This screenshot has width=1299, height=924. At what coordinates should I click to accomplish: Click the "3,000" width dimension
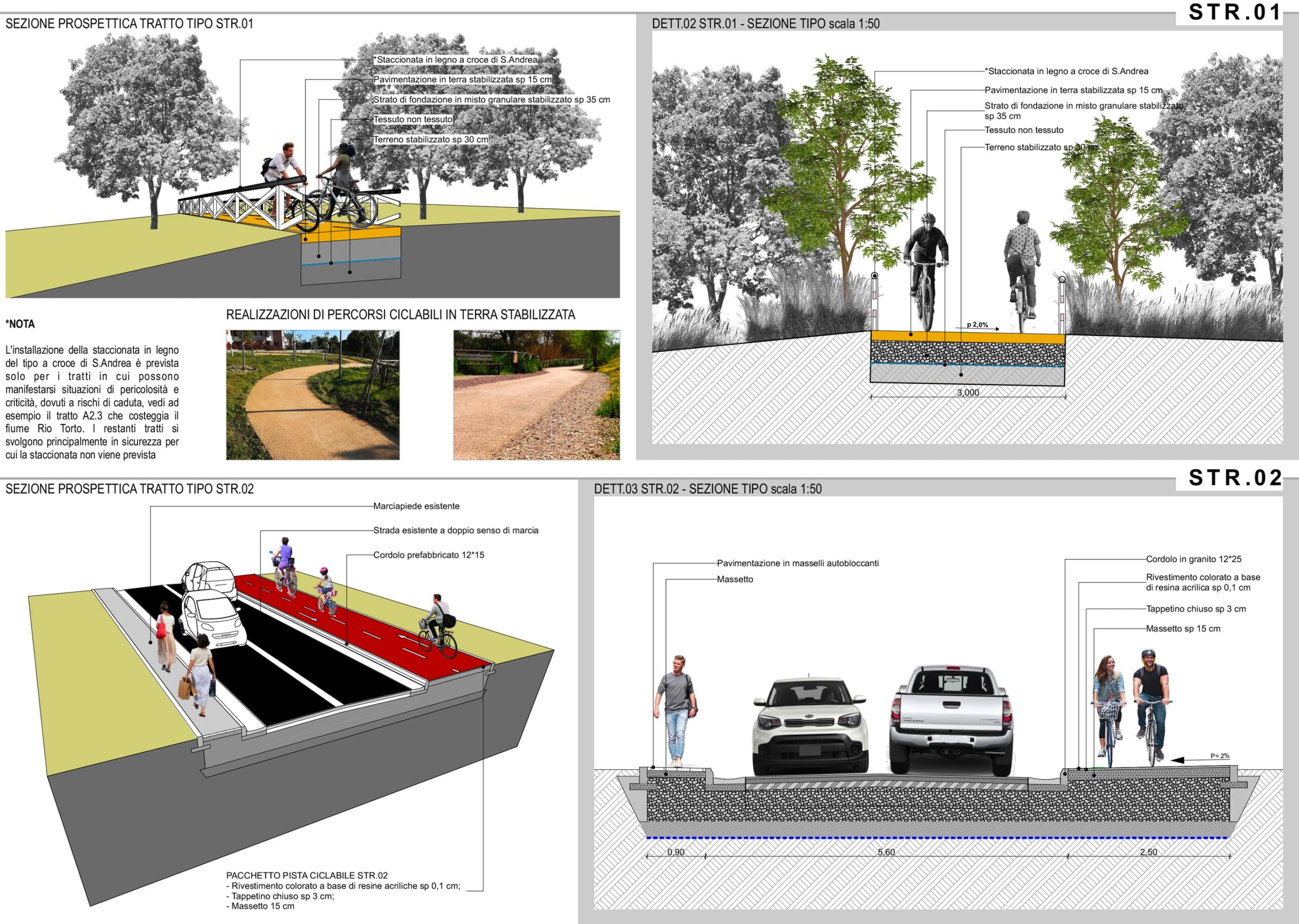pos(968,393)
